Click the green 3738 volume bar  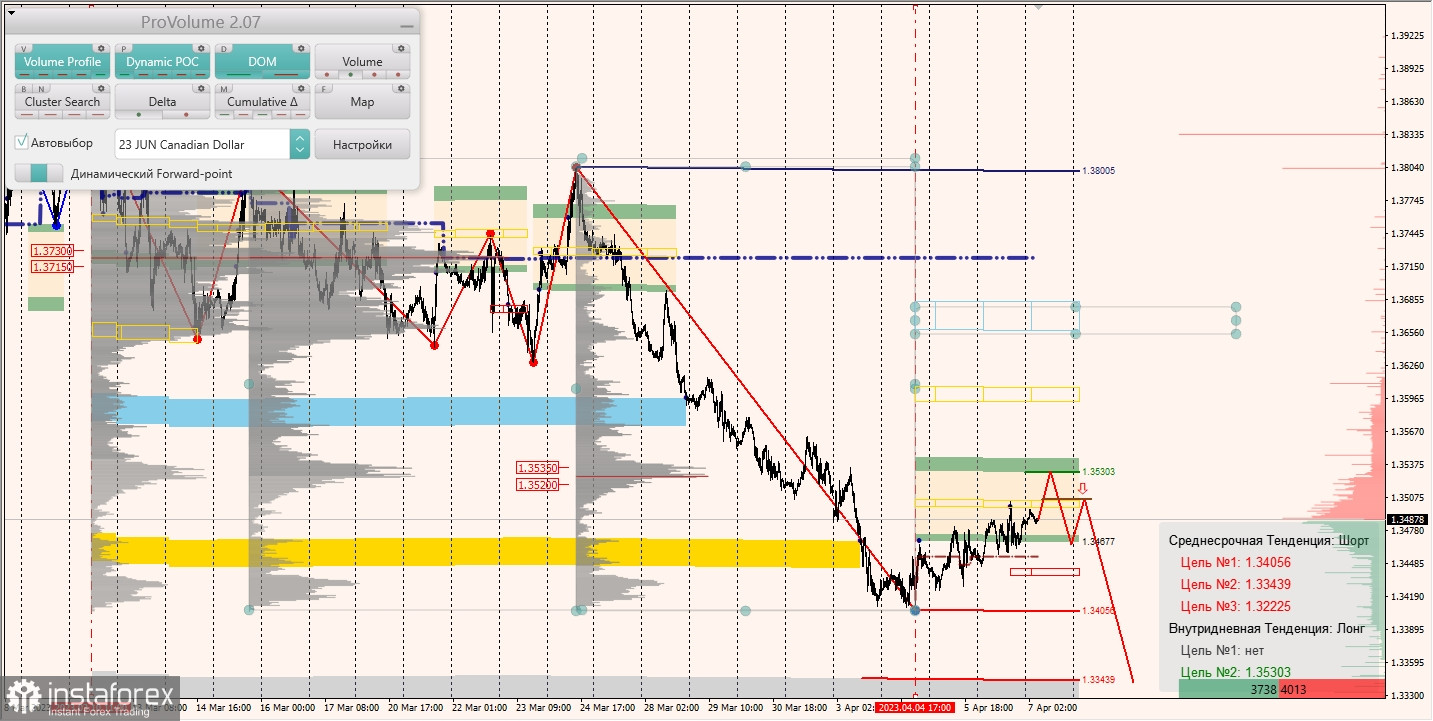[x=1229, y=690]
